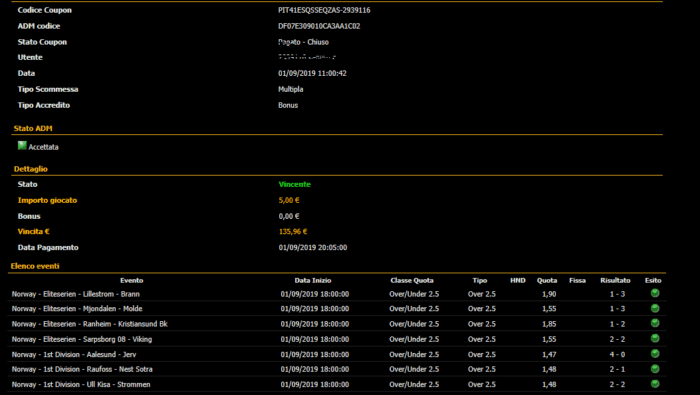Viewport: 700px width, 395px height.
Task: Click the 'Classe Quota' column header
Action: click(412, 280)
